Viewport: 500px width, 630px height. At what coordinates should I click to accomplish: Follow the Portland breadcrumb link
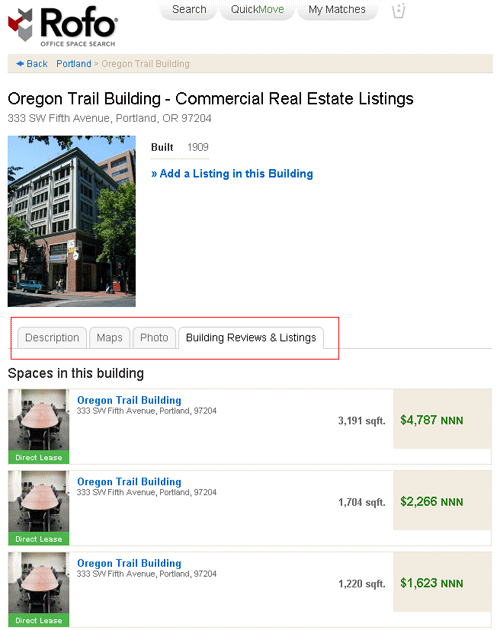[x=74, y=64]
